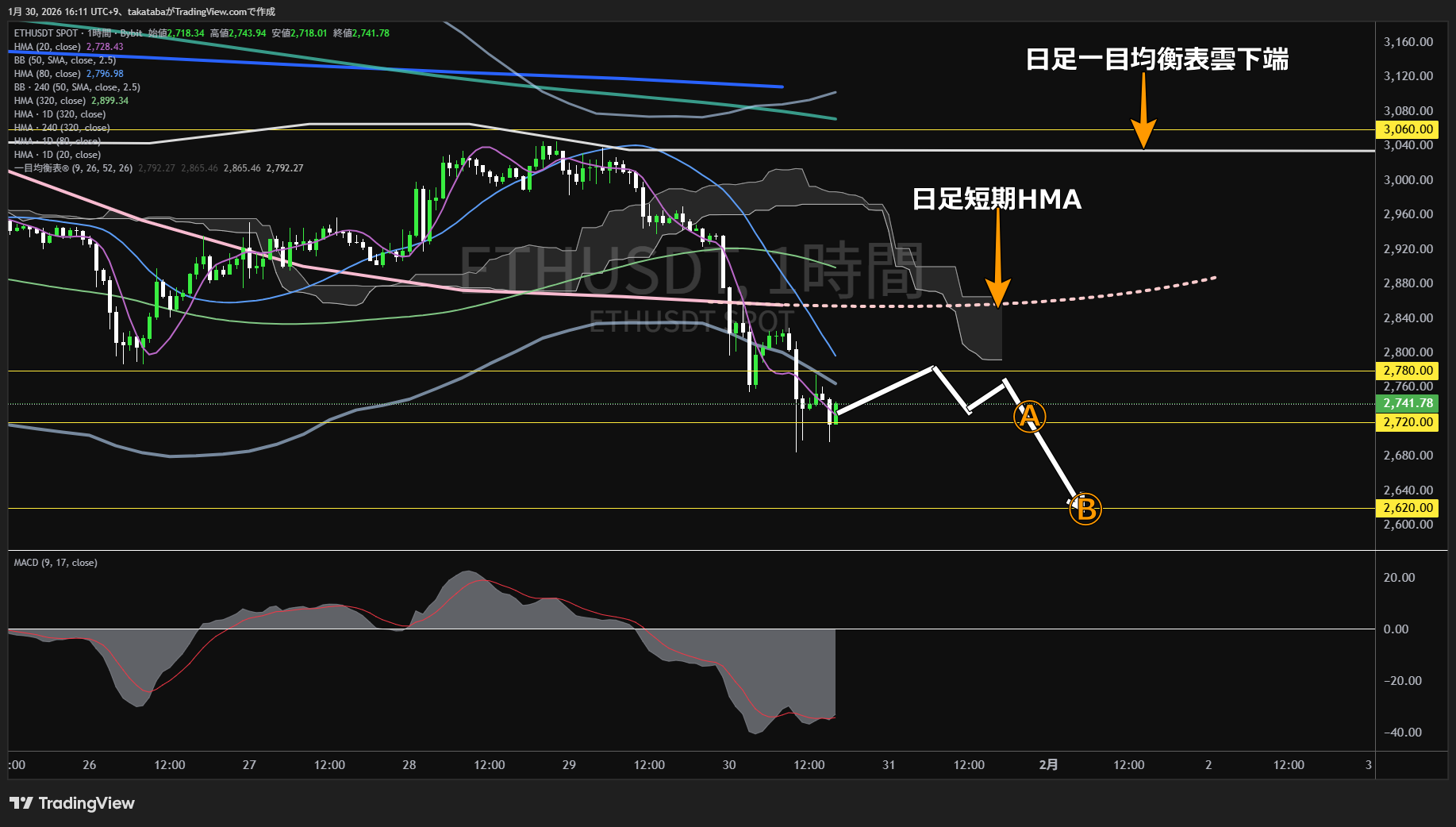
Task: Click the 2,680.00 value on price axis
Action: (1408, 456)
